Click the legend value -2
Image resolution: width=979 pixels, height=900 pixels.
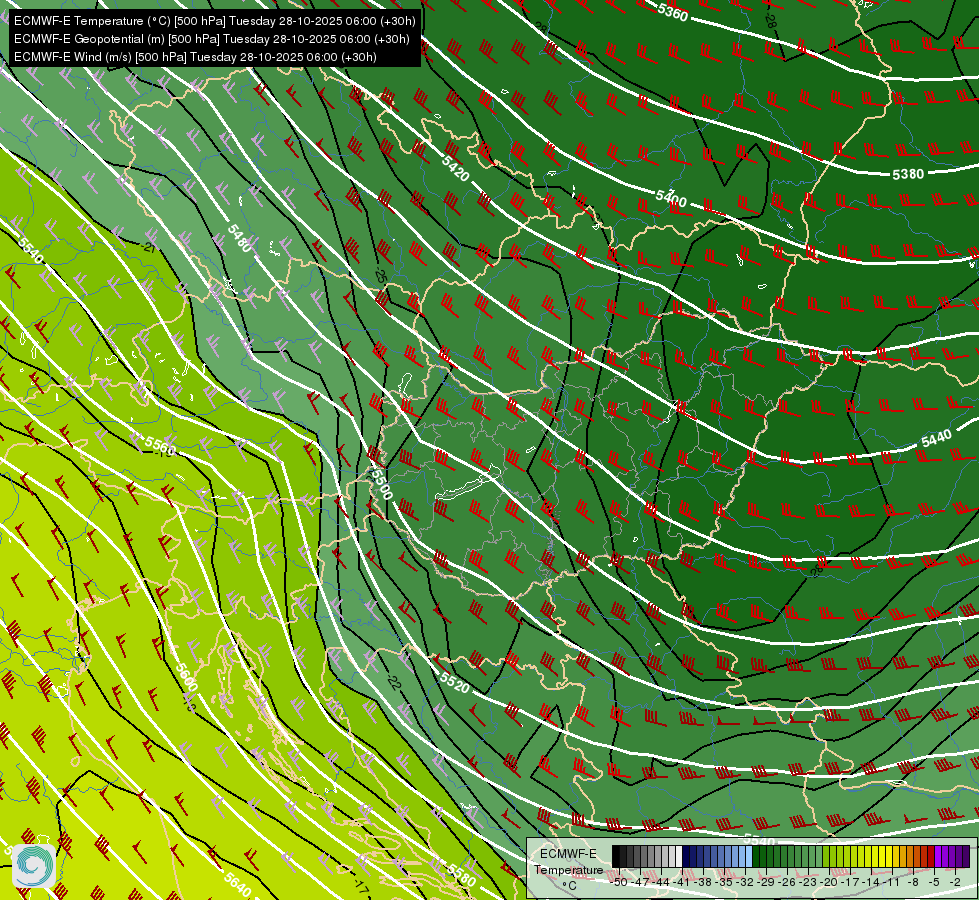coord(955,882)
